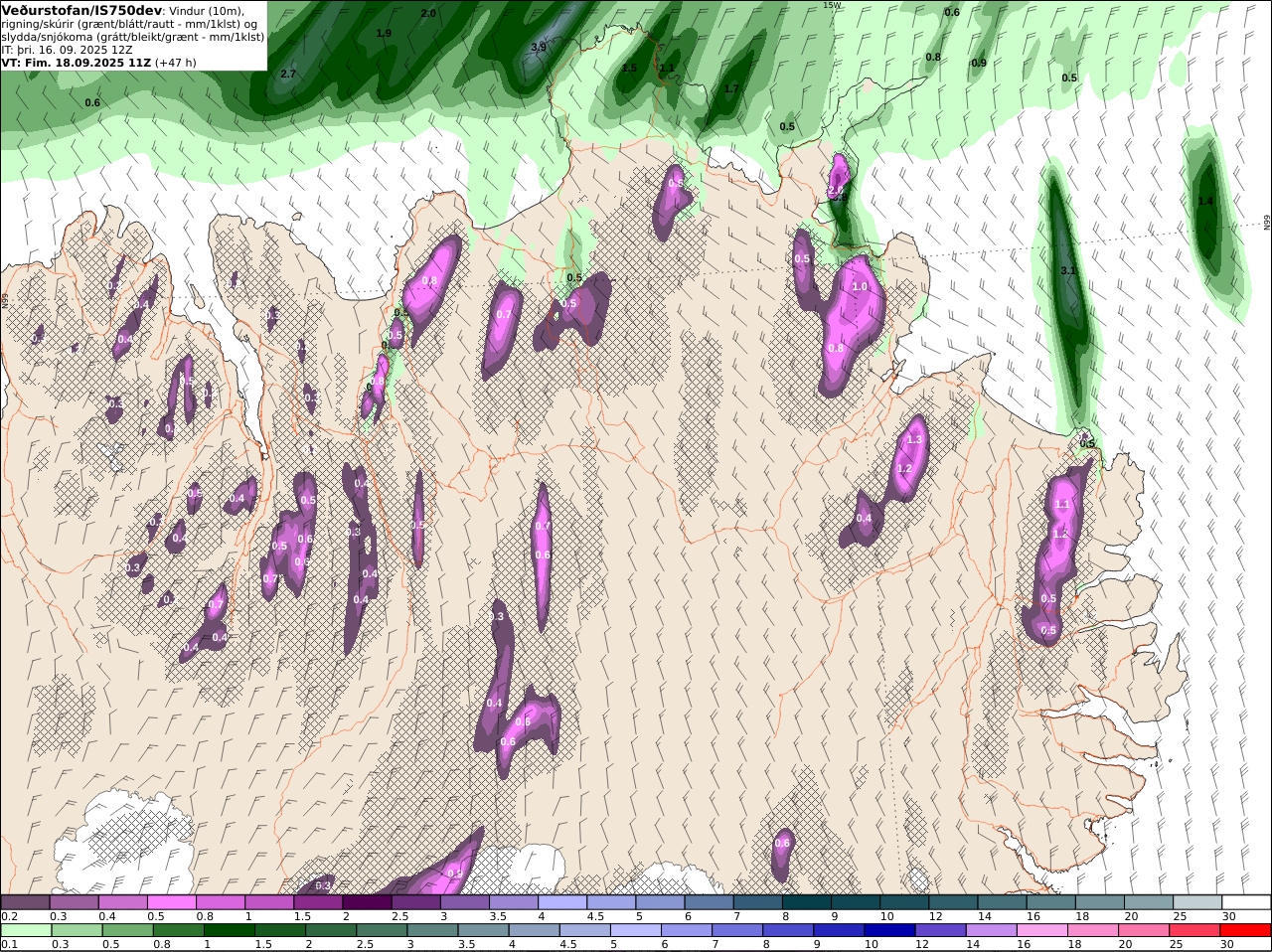Pick the white 30 swatch in upper scale
The width and height of the screenshot is (1272, 952).
[1246, 902]
